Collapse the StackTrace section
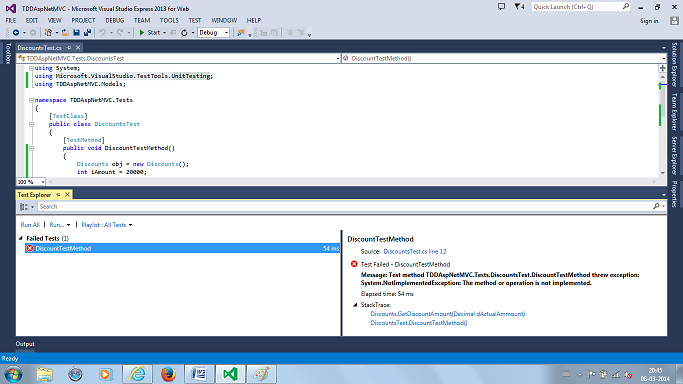The image size is (683, 384). (x=355, y=305)
